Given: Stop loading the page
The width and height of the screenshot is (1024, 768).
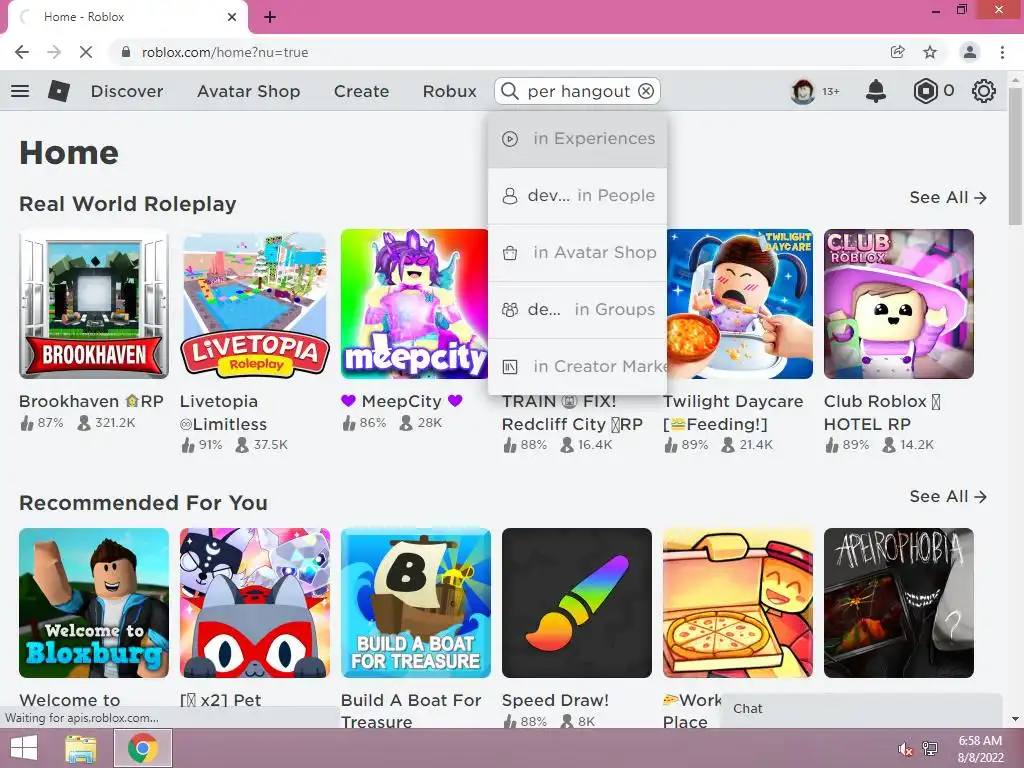Looking at the screenshot, I should (x=86, y=52).
